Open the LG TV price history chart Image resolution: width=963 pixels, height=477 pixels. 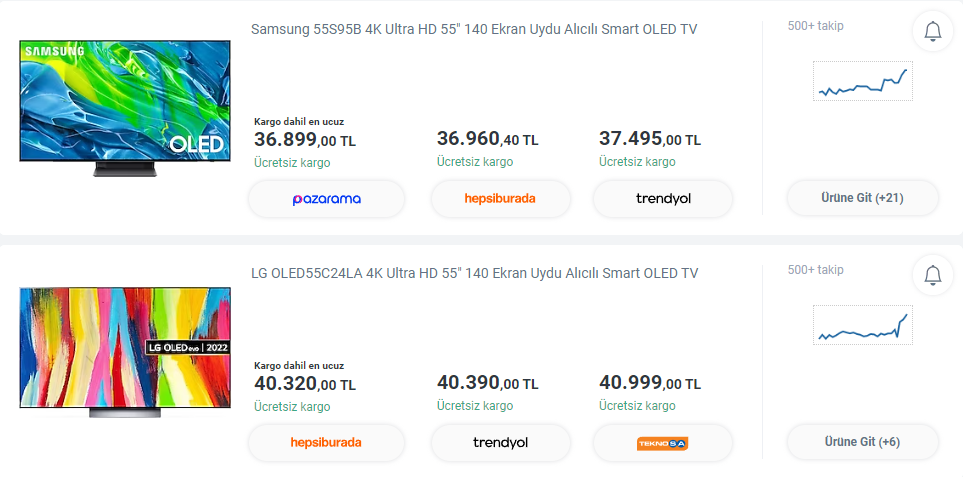863,325
